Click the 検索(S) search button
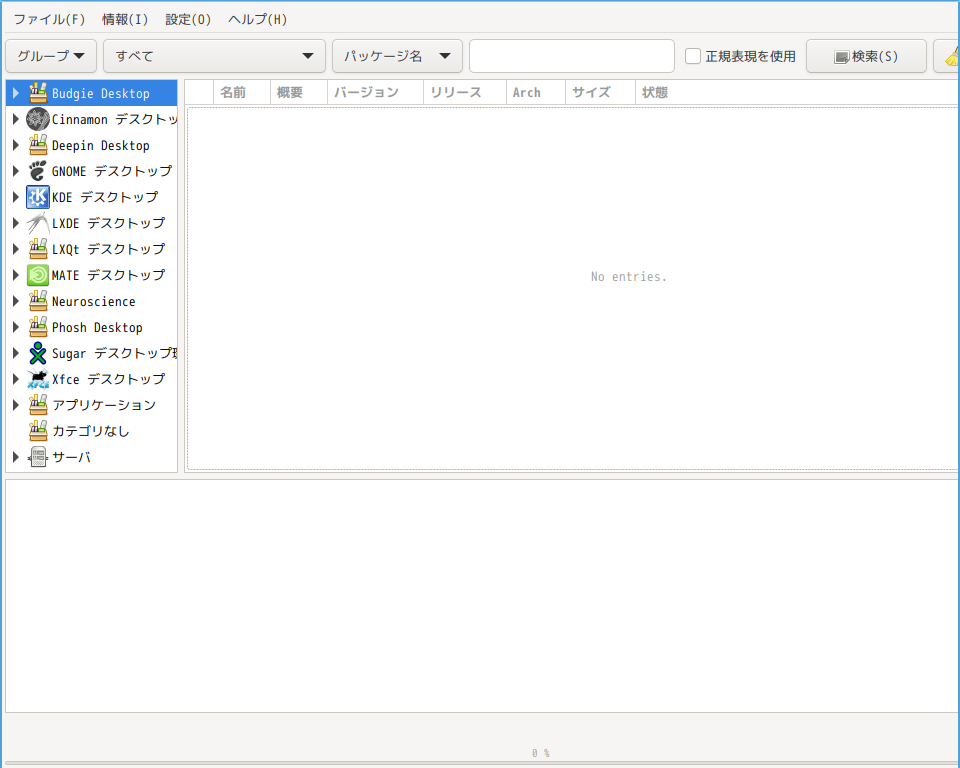This screenshot has width=960, height=768. 866,56
